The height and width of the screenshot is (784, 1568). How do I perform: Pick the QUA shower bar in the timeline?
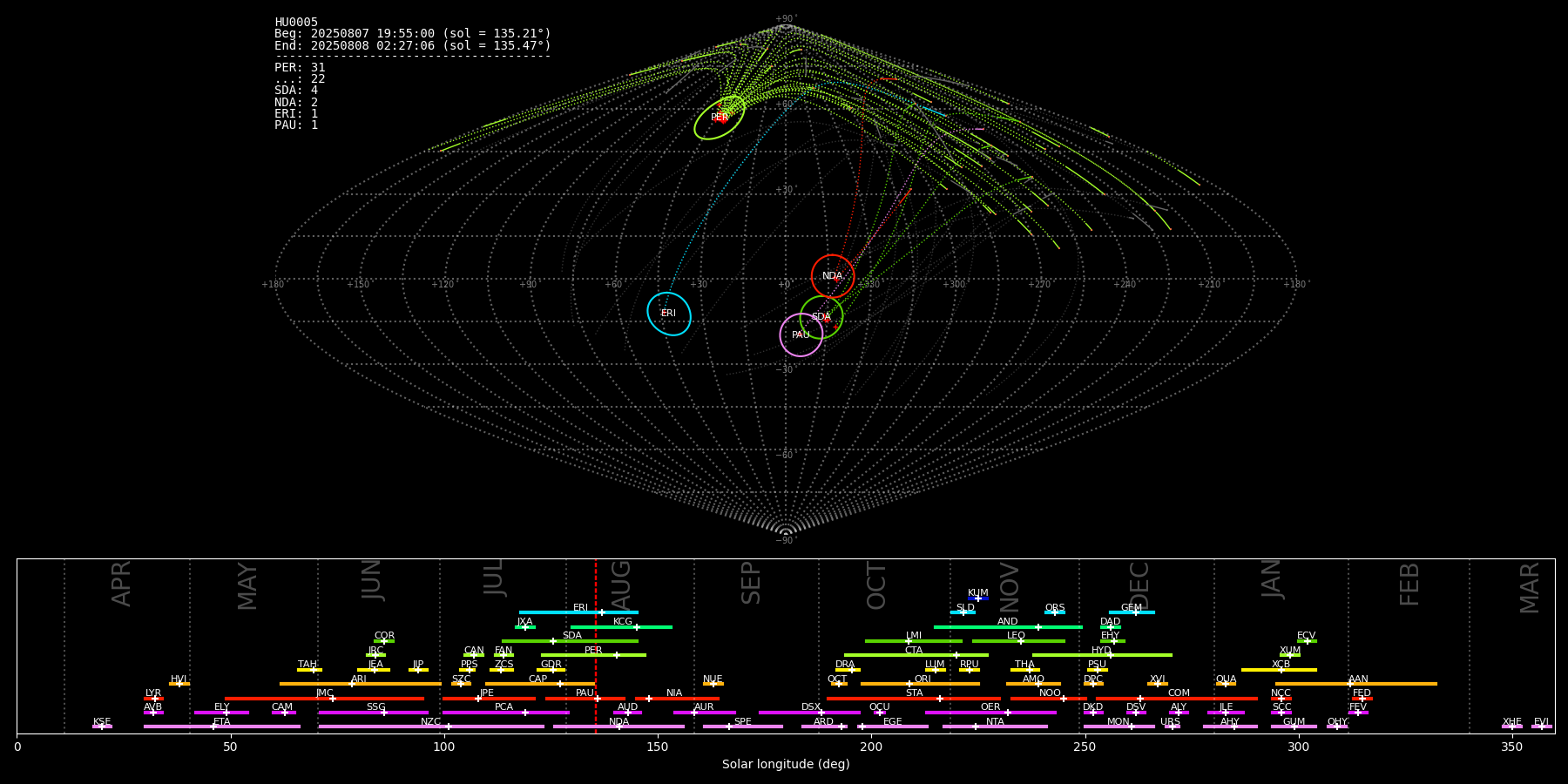pyautogui.click(x=1226, y=684)
